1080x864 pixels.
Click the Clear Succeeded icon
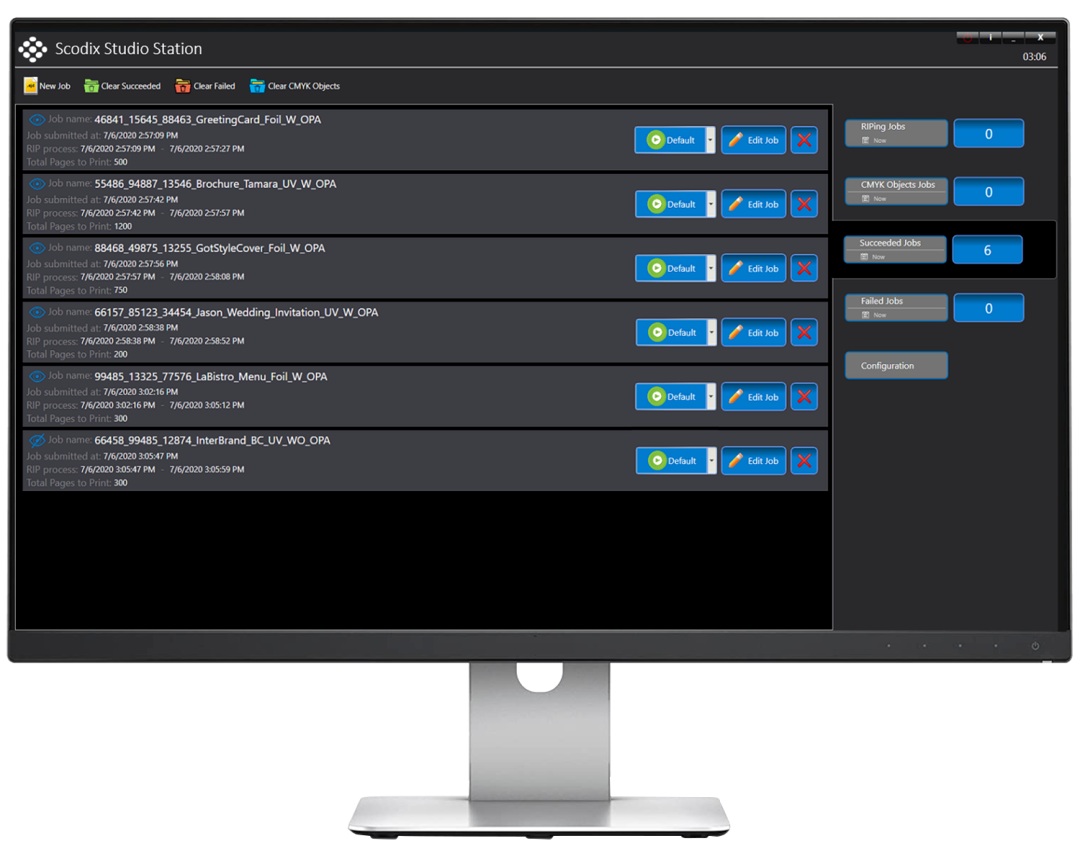92,86
